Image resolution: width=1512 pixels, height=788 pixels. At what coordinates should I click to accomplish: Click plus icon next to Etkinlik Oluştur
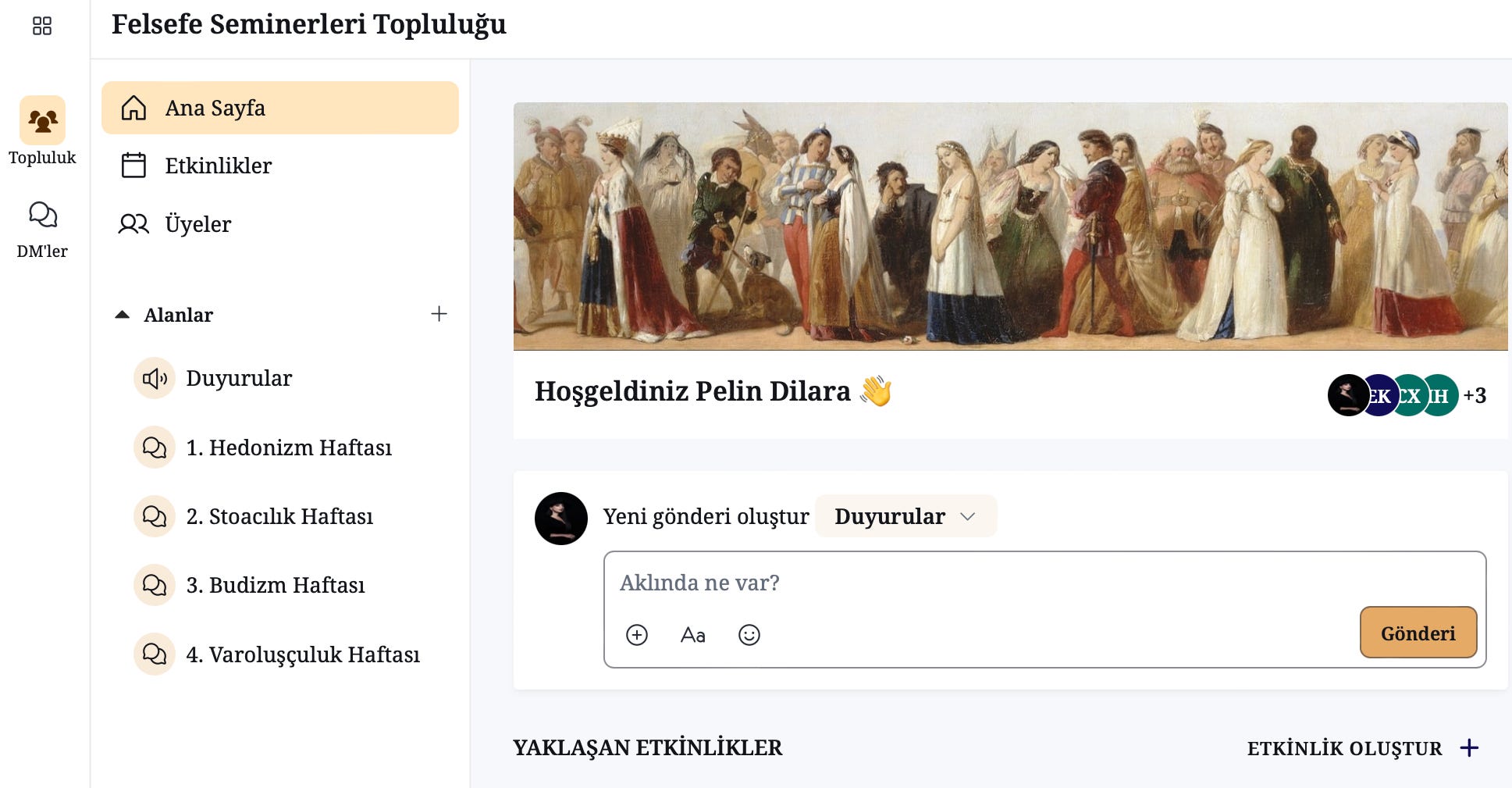click(x=1469, y=748)
